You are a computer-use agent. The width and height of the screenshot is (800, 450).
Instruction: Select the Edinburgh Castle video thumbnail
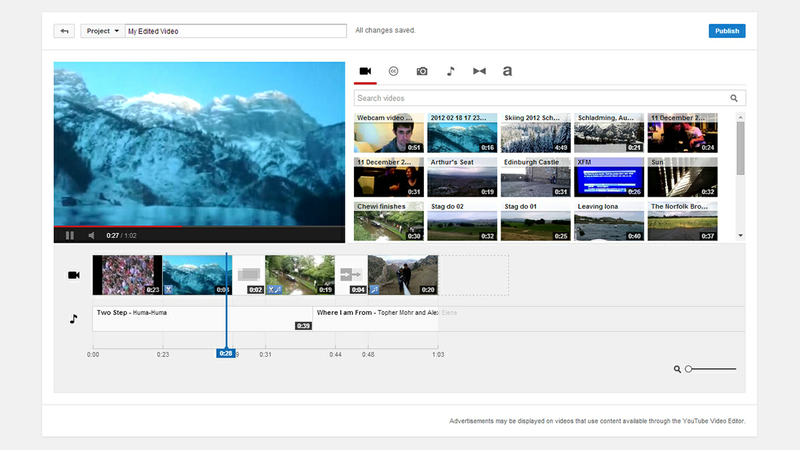[x=535, y=177]
